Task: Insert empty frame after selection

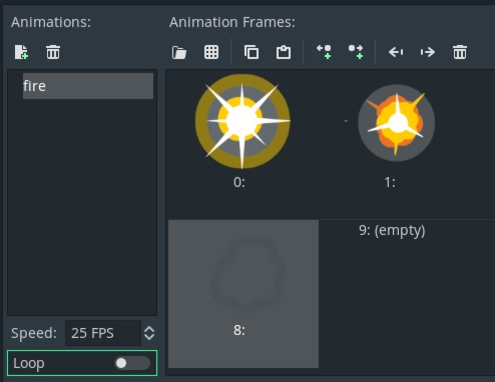Action: point(356,52)
